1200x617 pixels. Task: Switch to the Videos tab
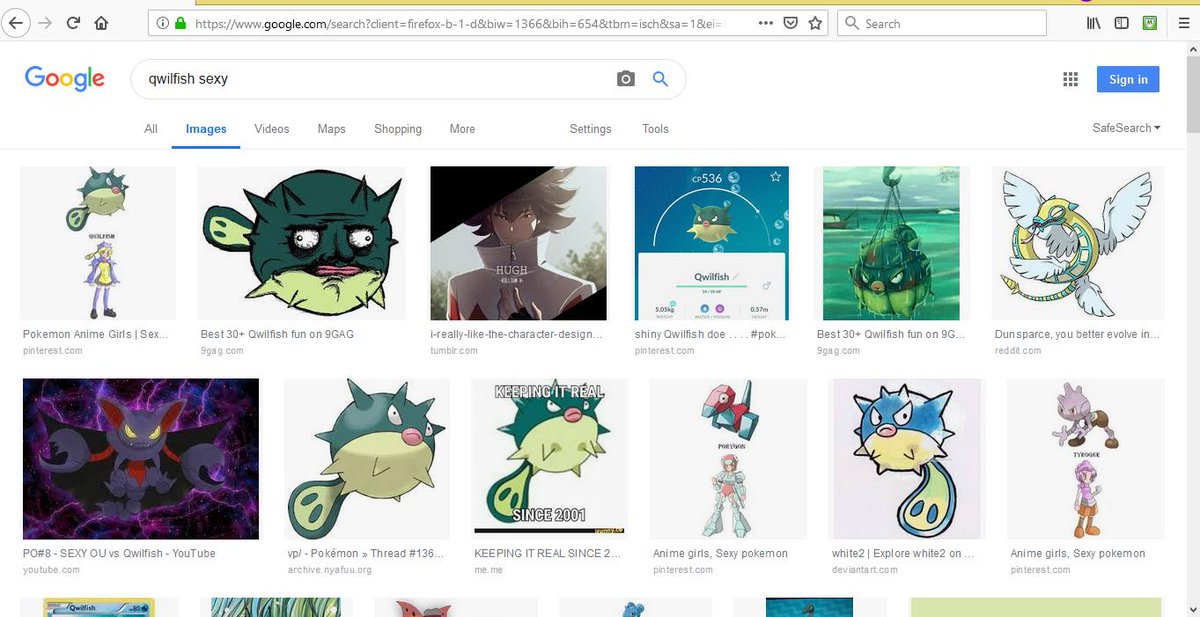(x=272, y=129)
